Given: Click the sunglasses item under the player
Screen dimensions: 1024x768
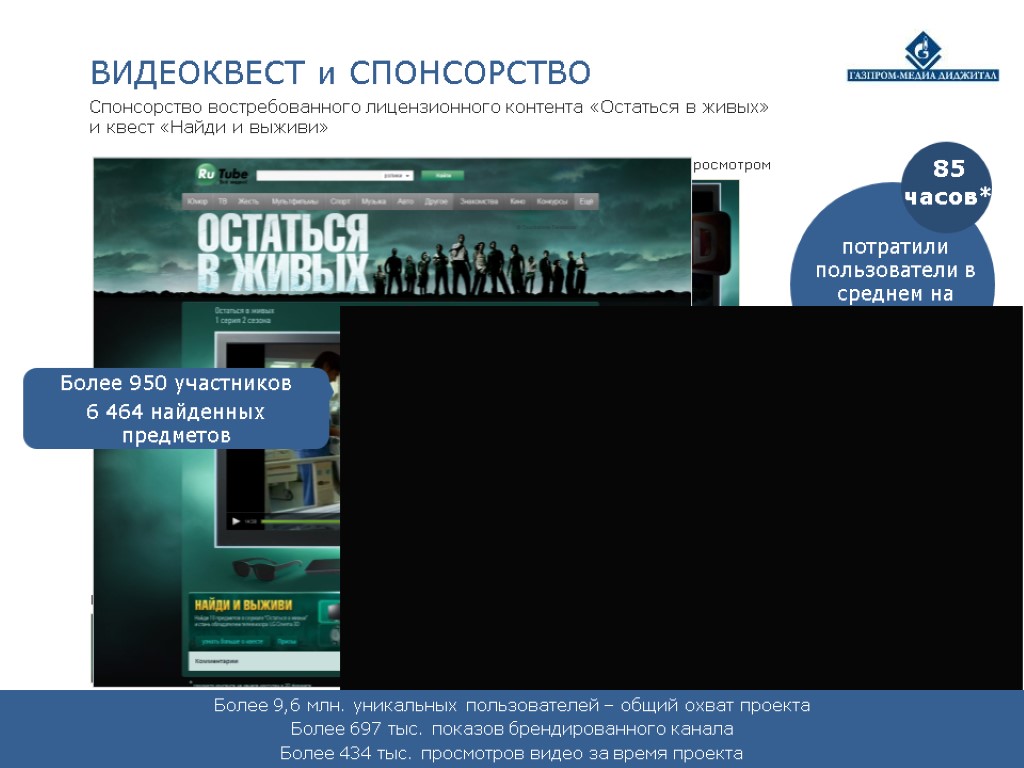Looking at the screenshot, I should (262, 569).
